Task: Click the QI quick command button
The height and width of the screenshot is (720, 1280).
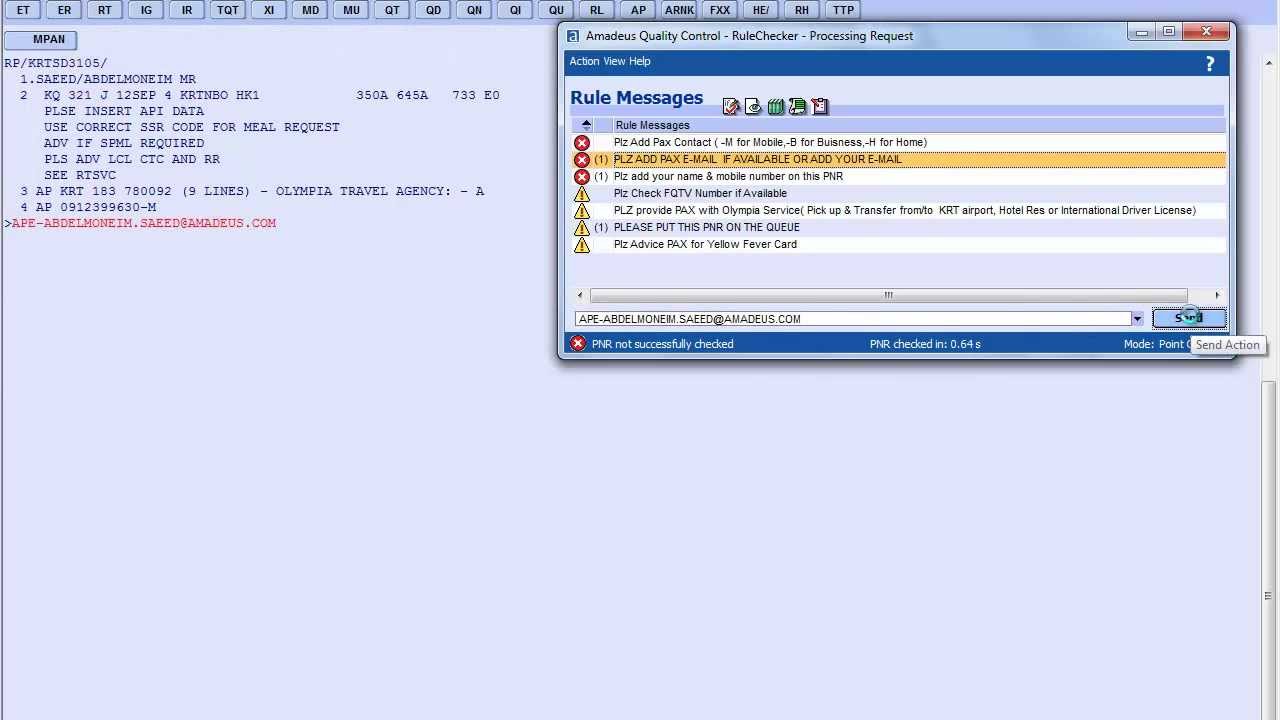Action: coord(515,10)
